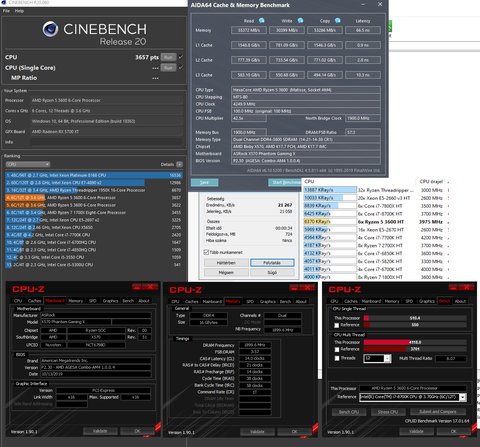Open the Help menu in Cinebench
Screen dimensions: 480x447
[19, 11]
